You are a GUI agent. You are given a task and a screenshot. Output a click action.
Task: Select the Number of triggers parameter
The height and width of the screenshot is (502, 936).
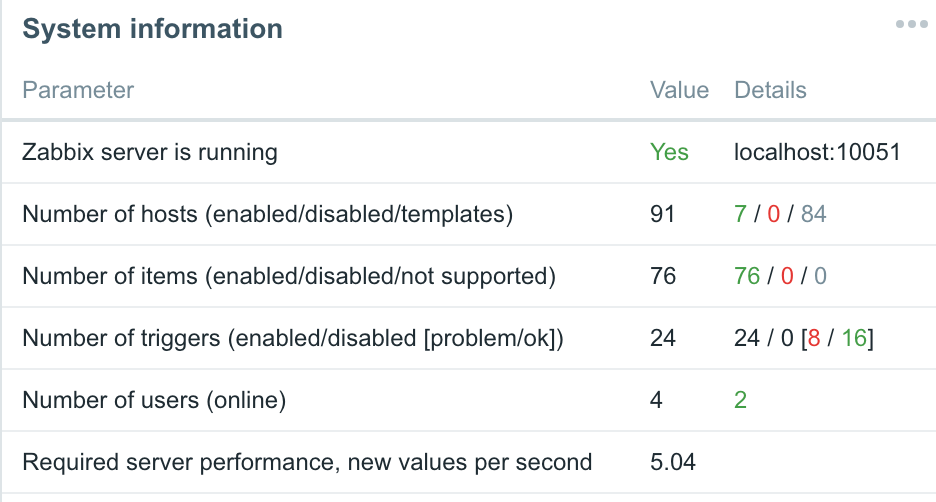pyautogui.click(x=293, y=338)
